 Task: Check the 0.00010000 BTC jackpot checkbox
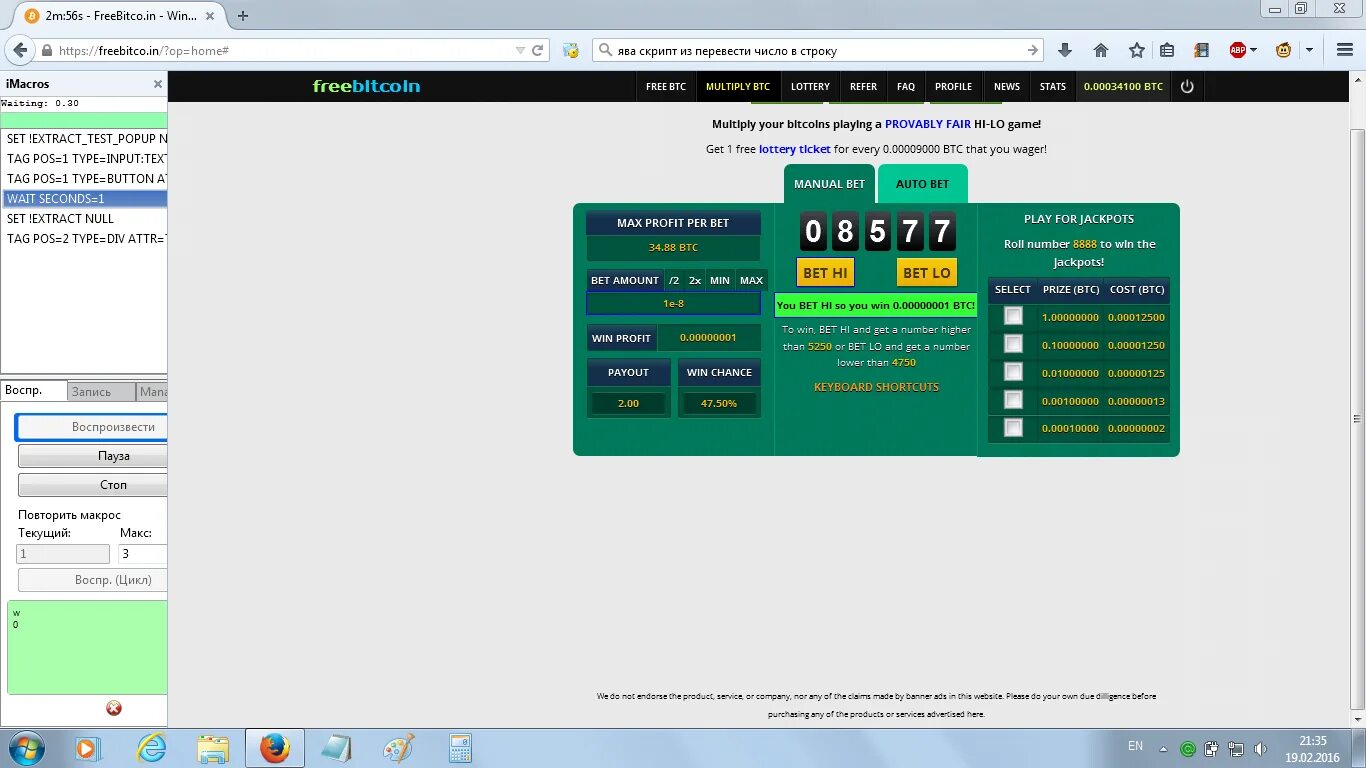click(1013, 428)
